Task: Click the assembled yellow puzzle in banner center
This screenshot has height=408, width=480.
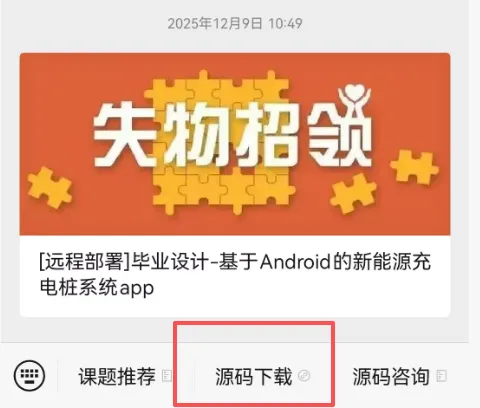Action: [x=220, y=142]
